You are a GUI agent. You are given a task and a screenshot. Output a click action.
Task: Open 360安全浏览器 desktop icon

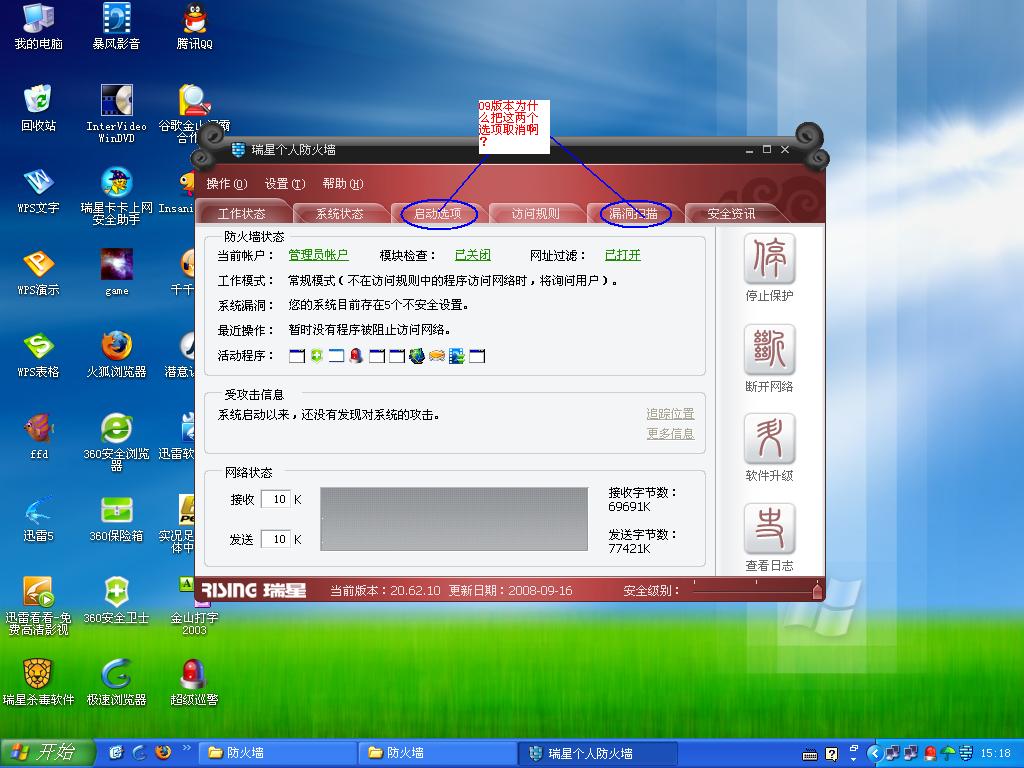pos(116,442)
